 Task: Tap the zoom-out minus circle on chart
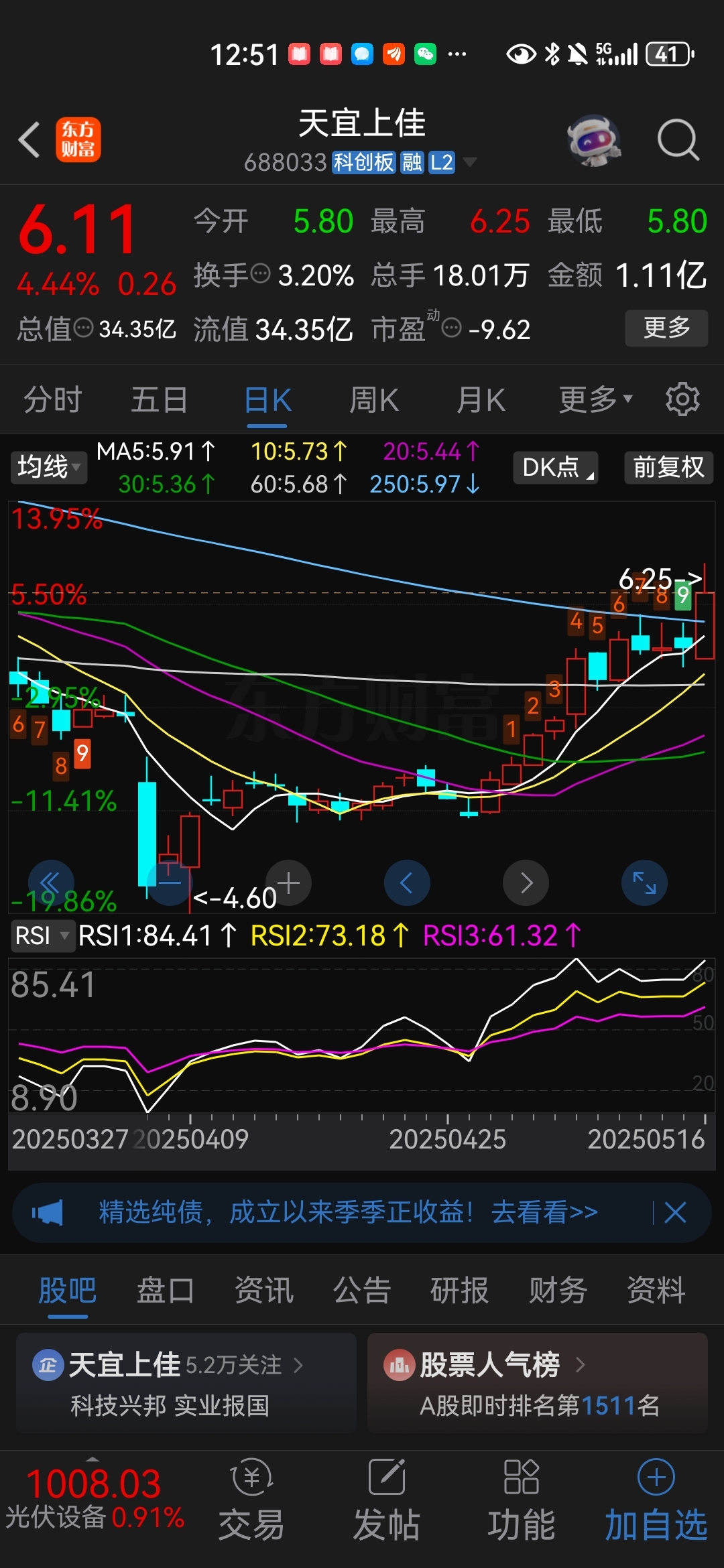click(170, 883)
